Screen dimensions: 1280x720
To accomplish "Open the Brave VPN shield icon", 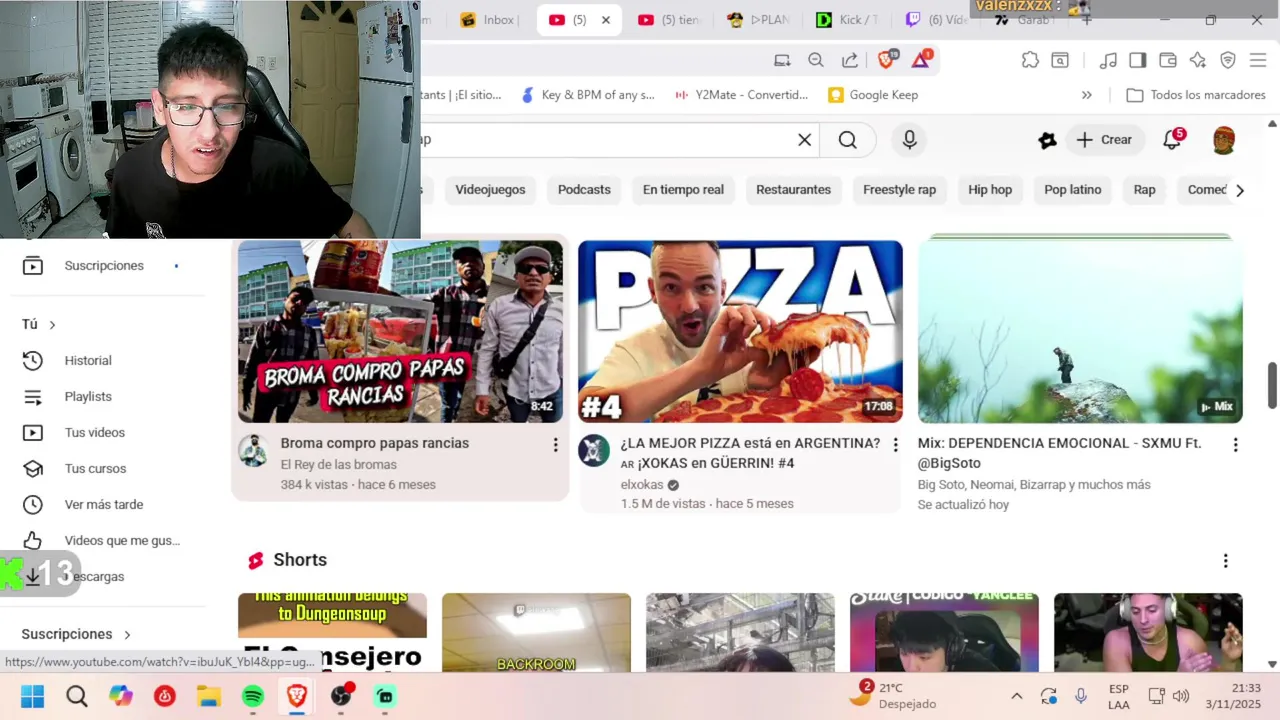I will click(1228, 60).
